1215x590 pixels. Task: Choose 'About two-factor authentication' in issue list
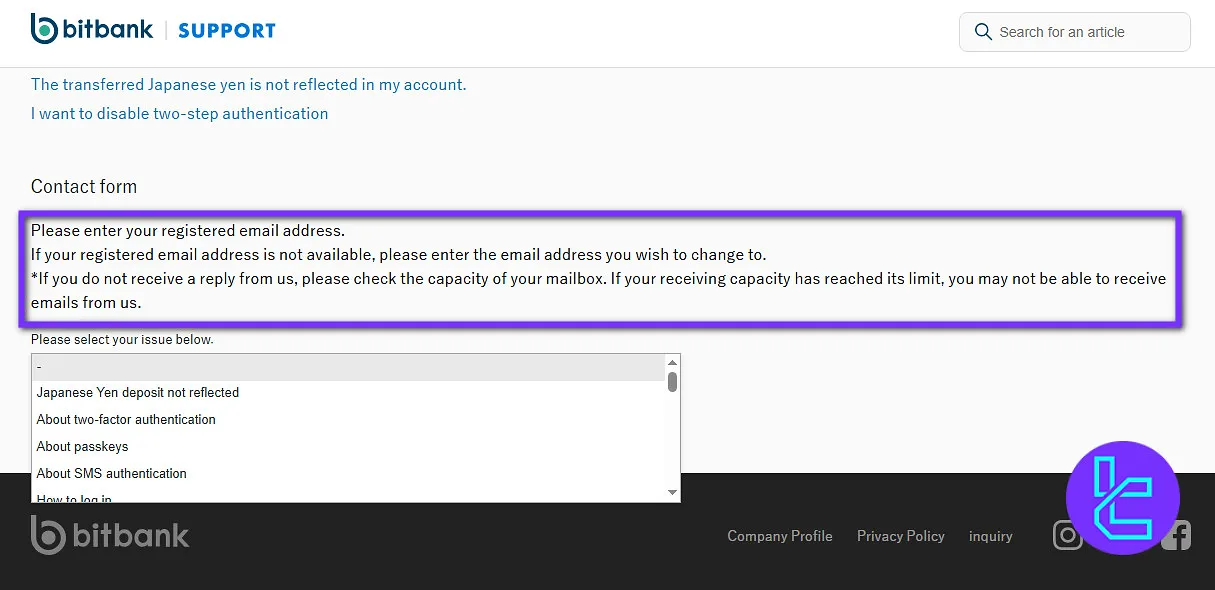tap(126, 420)
